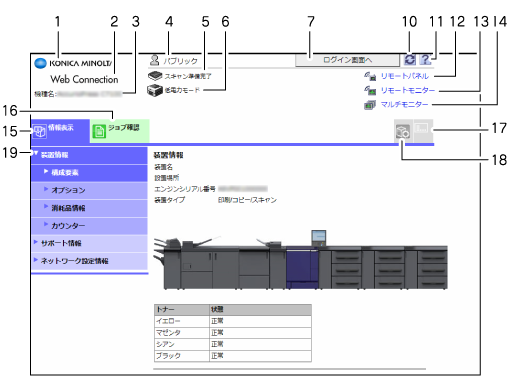
Task: Open ネットワーク設定情報 in the side menu
Action: point(89,261)
